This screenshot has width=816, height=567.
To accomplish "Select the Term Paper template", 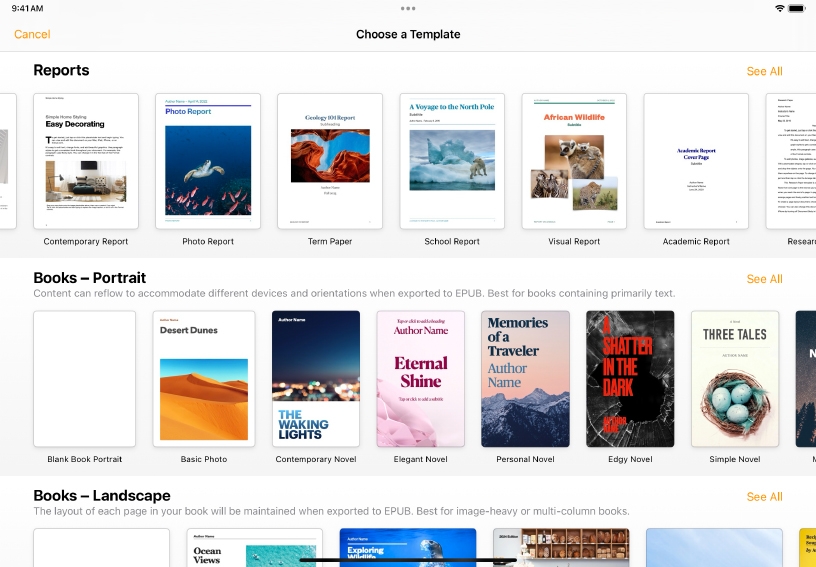I will (x=330, y=161).
